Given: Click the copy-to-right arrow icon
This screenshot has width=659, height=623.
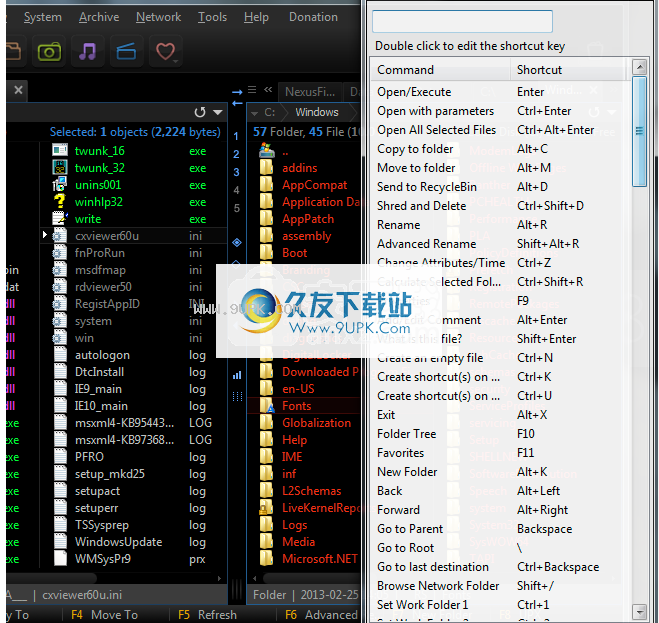Looking at the screenshot, I should tap(237, 92).
